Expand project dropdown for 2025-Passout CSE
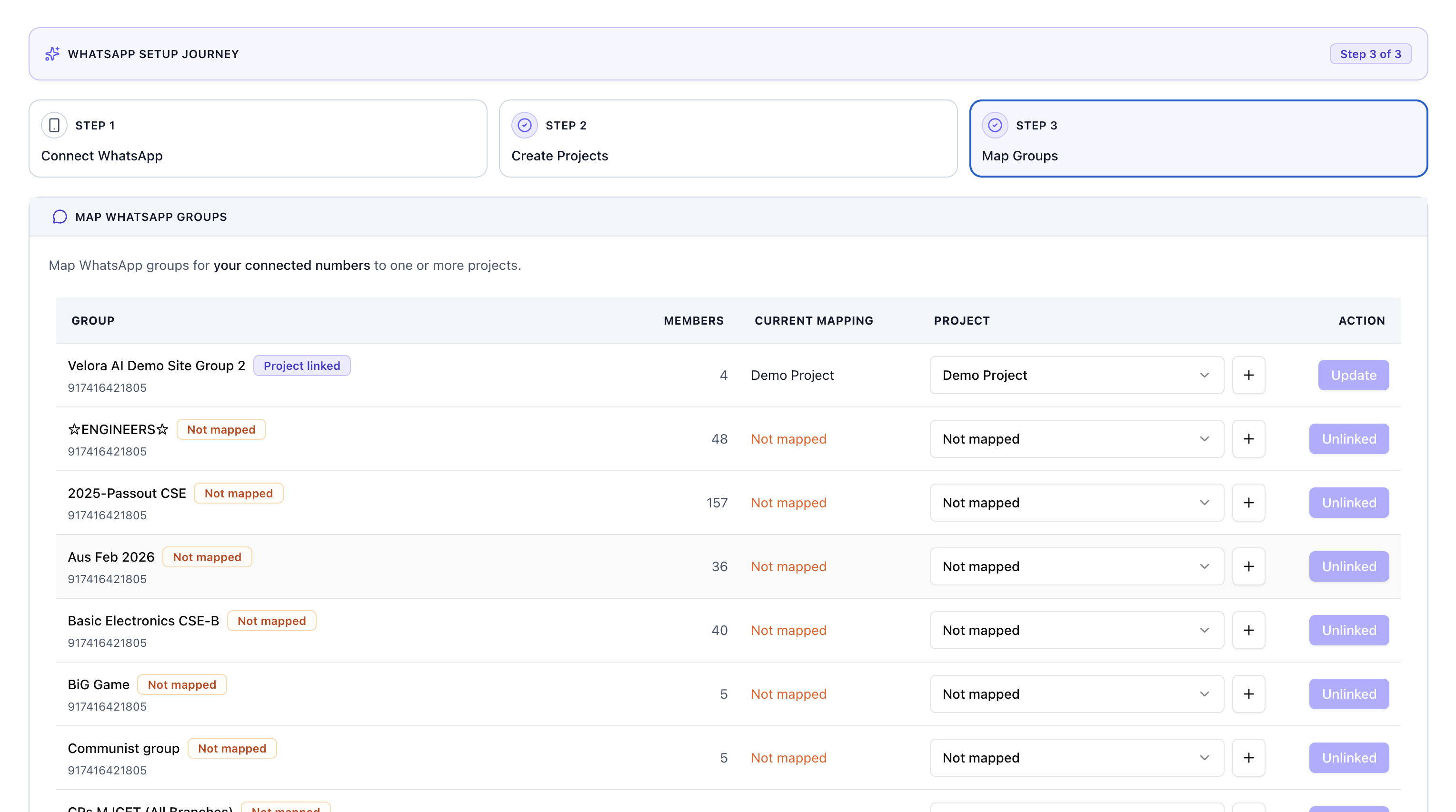This screenshot has height=812, width=1456. [1077, 503]
